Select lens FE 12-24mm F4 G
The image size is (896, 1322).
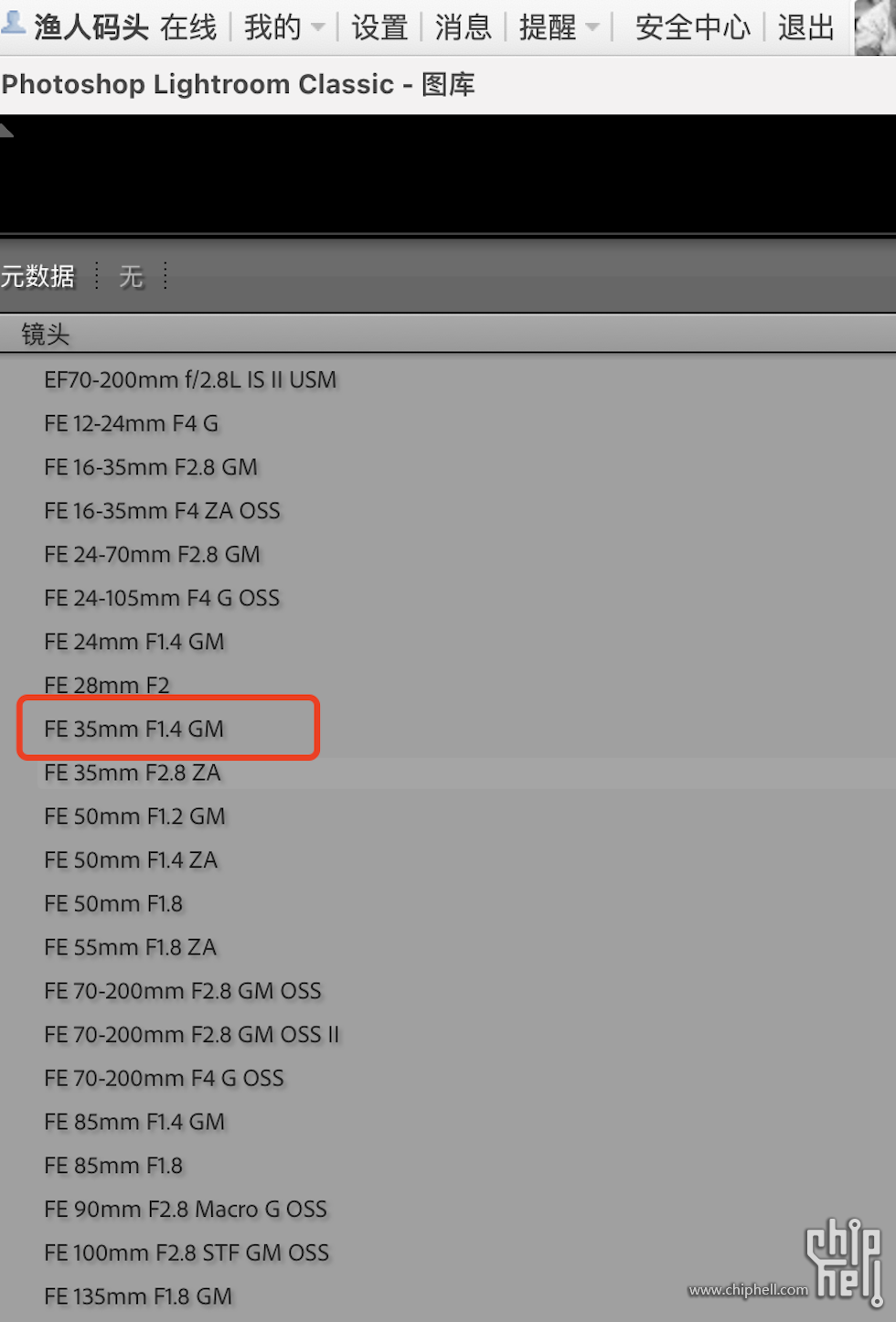[131, 423]
